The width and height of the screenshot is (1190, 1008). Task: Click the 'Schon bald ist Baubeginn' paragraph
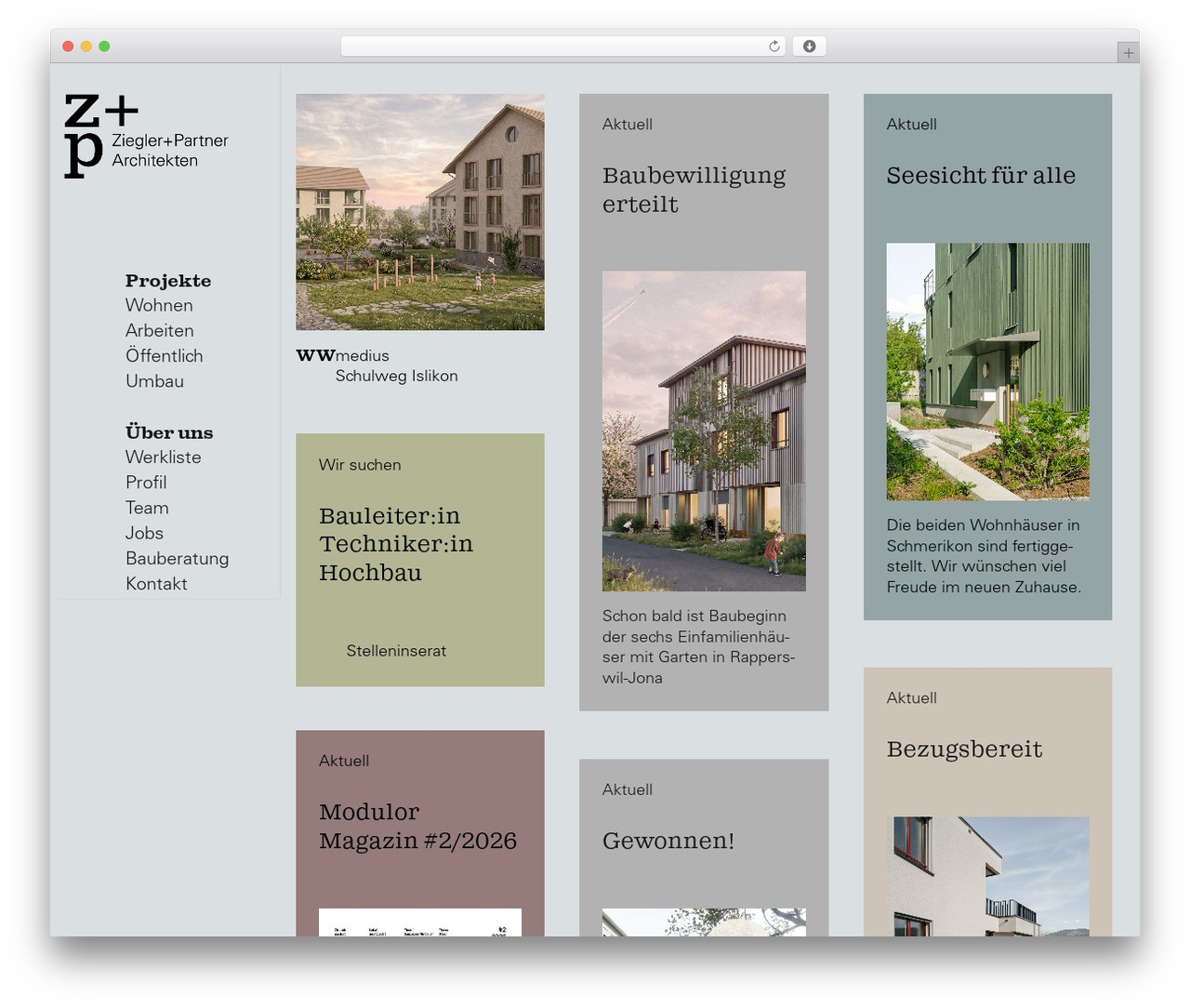tap(698, 647)
